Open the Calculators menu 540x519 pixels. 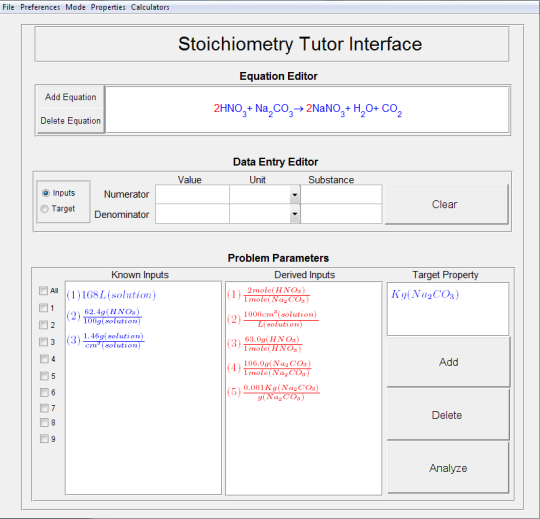coord(150,7)
